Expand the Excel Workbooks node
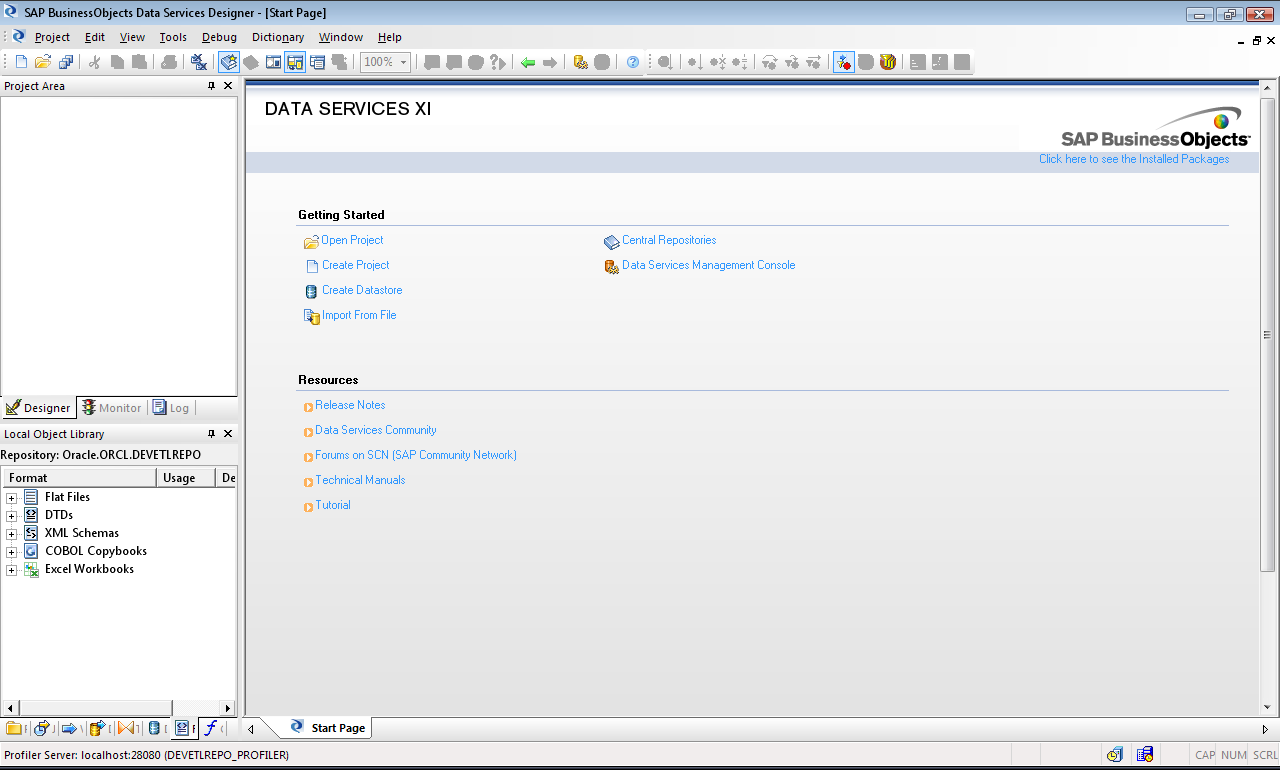This screenshot has height=770, width=1280. [x=12, y=570]
